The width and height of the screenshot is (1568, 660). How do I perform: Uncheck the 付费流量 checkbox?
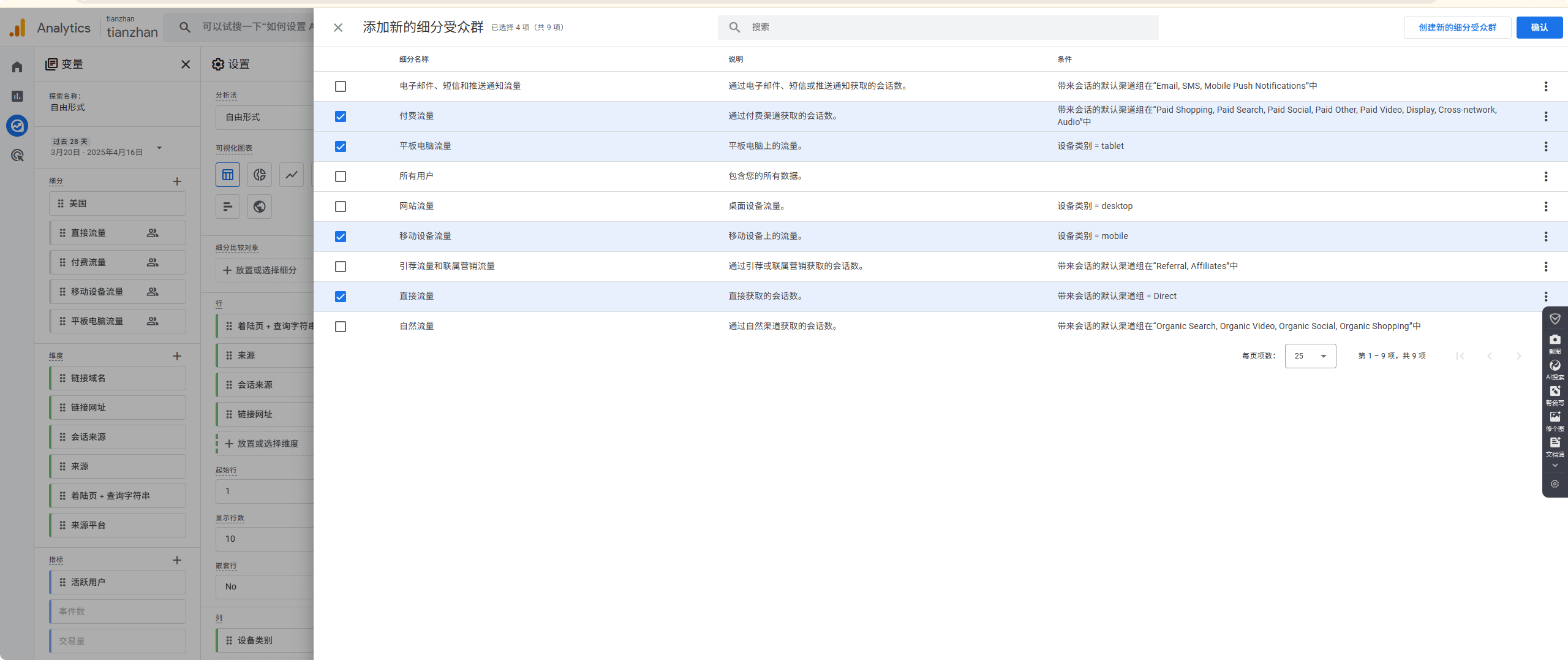pos(341,116)
